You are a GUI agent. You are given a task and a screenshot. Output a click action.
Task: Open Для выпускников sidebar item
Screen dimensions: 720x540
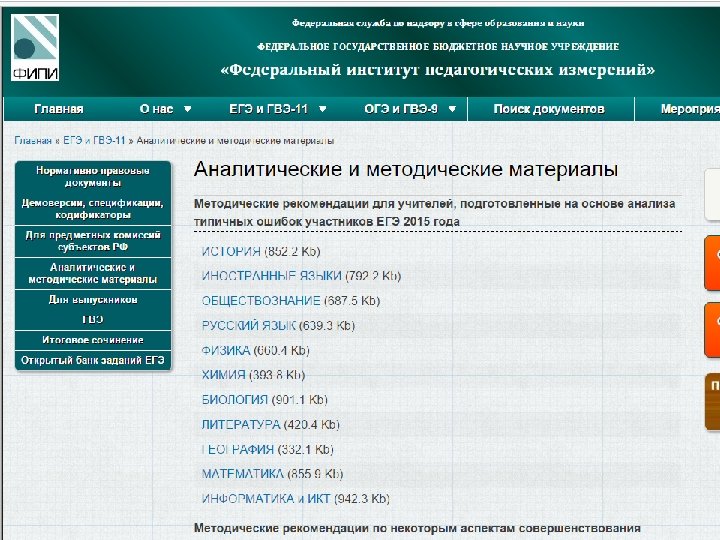[93, 300]
